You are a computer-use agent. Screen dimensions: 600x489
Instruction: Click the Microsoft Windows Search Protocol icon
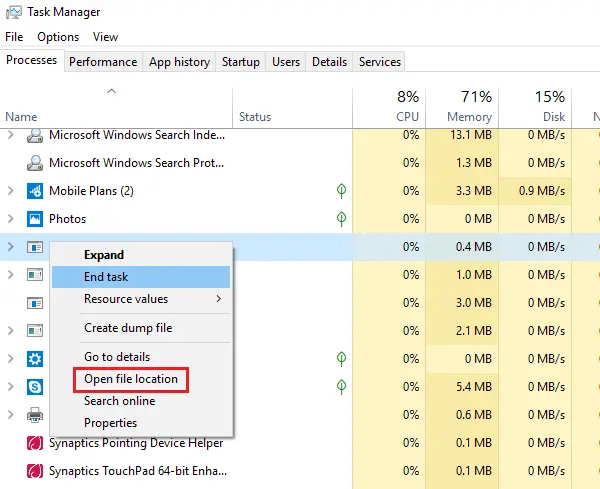click(35, 163)
